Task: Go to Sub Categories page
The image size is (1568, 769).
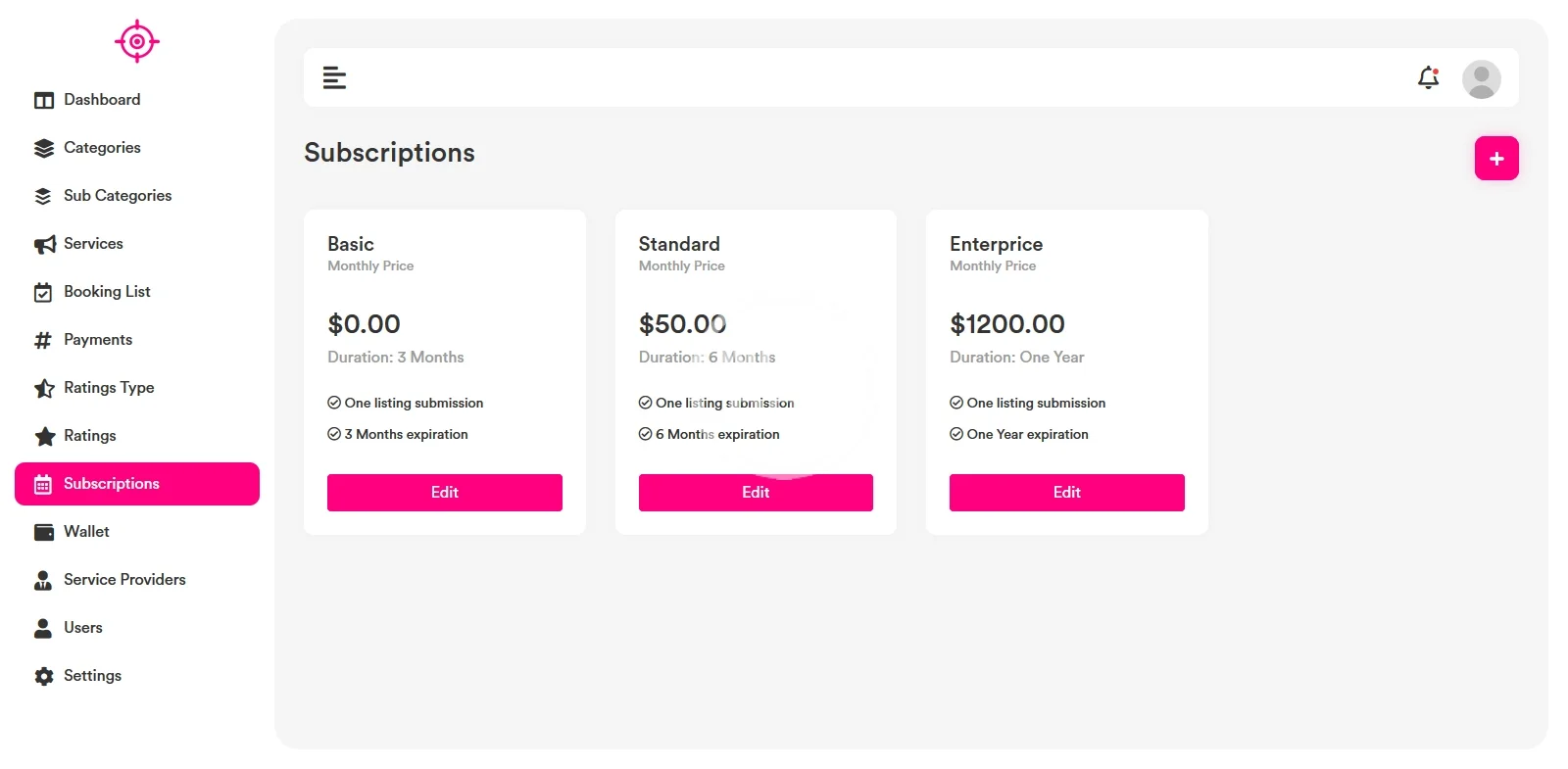Action: (x=117, y=196)
